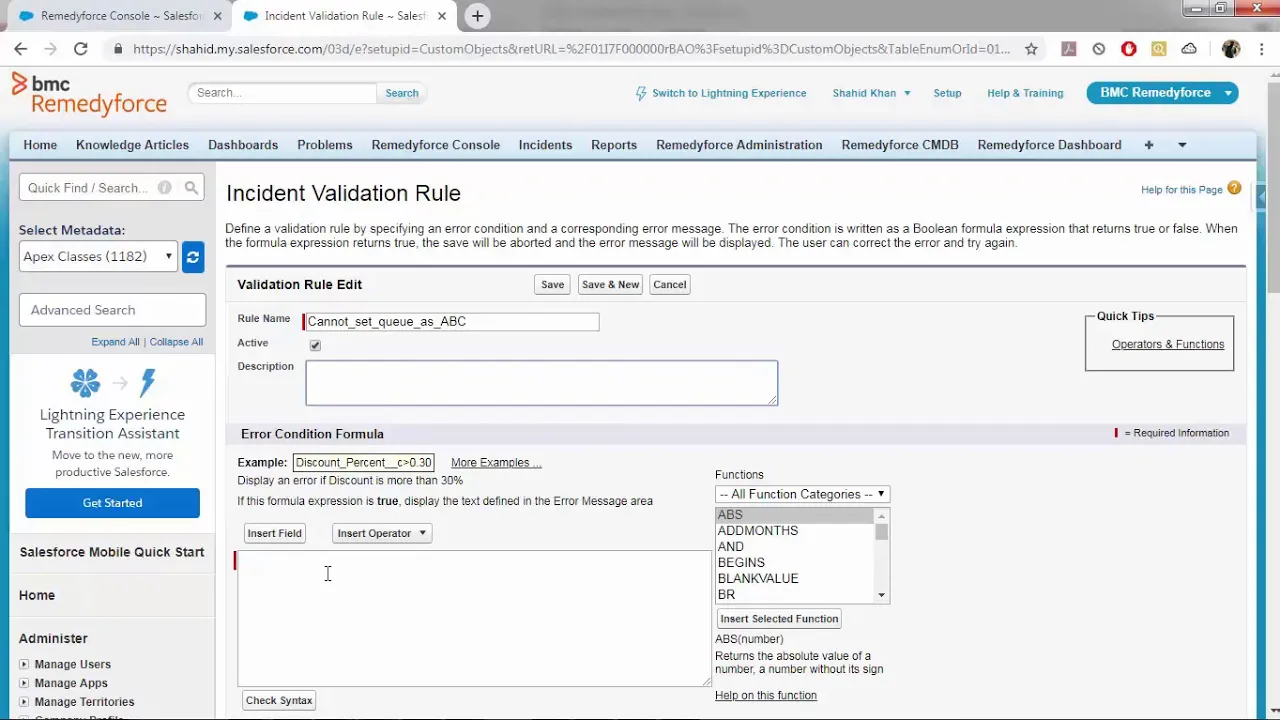Expand the Manage Apps tree item
The image size is (1280, 720).
pos(24,683)
